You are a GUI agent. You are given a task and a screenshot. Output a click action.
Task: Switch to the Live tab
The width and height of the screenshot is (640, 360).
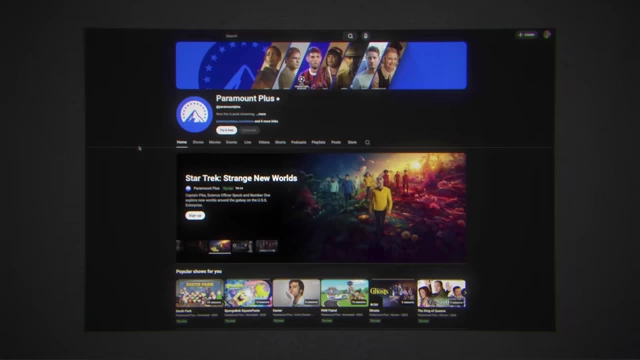point(248,142)
